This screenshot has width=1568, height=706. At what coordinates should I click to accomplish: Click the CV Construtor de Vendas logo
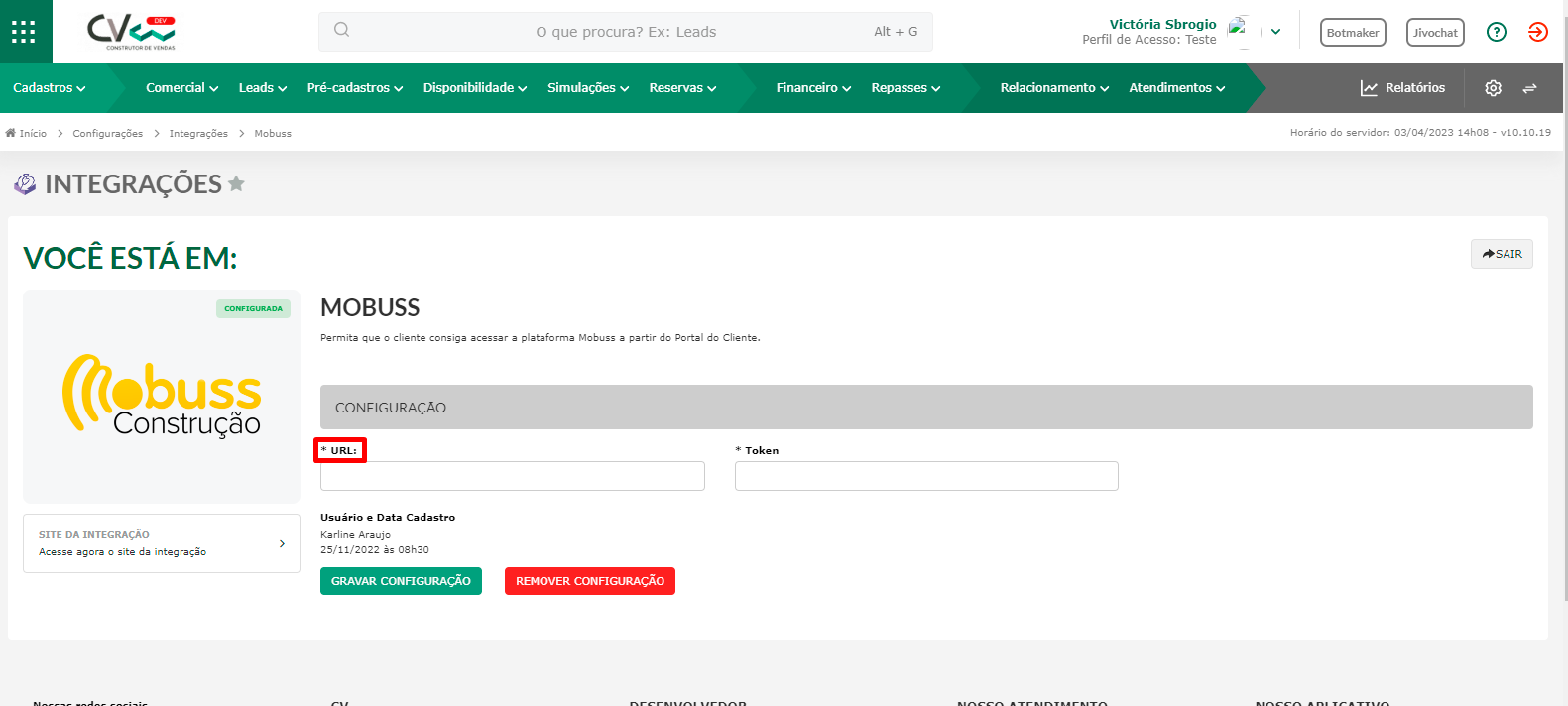point(131,32)
